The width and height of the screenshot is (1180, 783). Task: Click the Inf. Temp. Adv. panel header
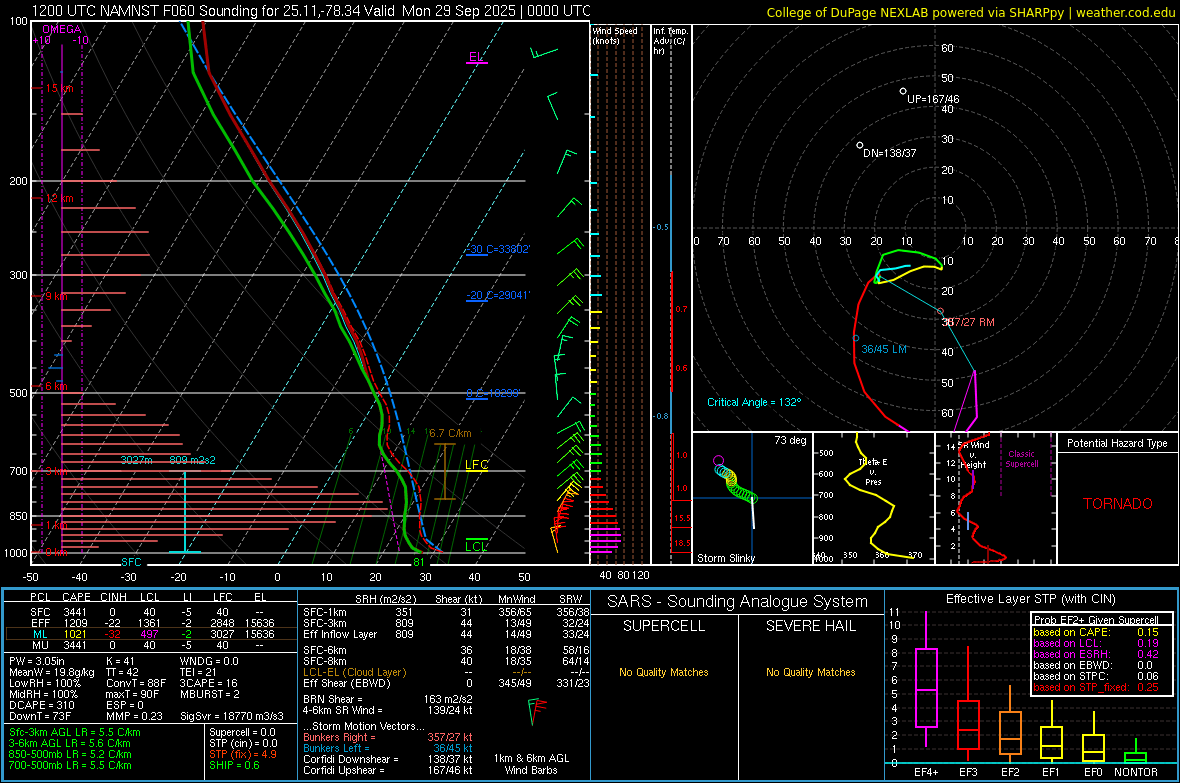[x=669, y=41]
